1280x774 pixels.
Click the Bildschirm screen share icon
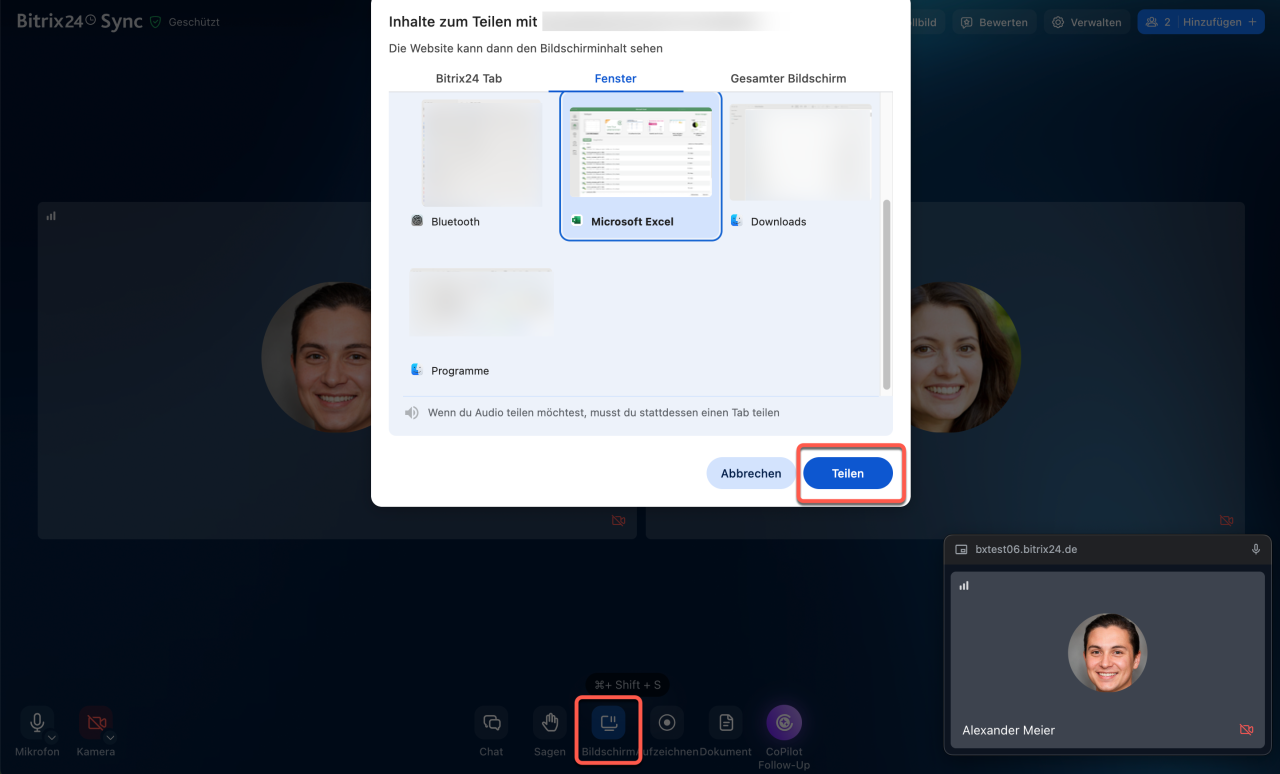point(608,722)
